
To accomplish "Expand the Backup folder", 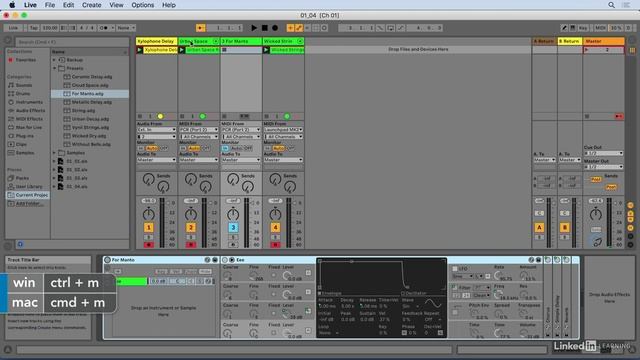I will [54, 60].
